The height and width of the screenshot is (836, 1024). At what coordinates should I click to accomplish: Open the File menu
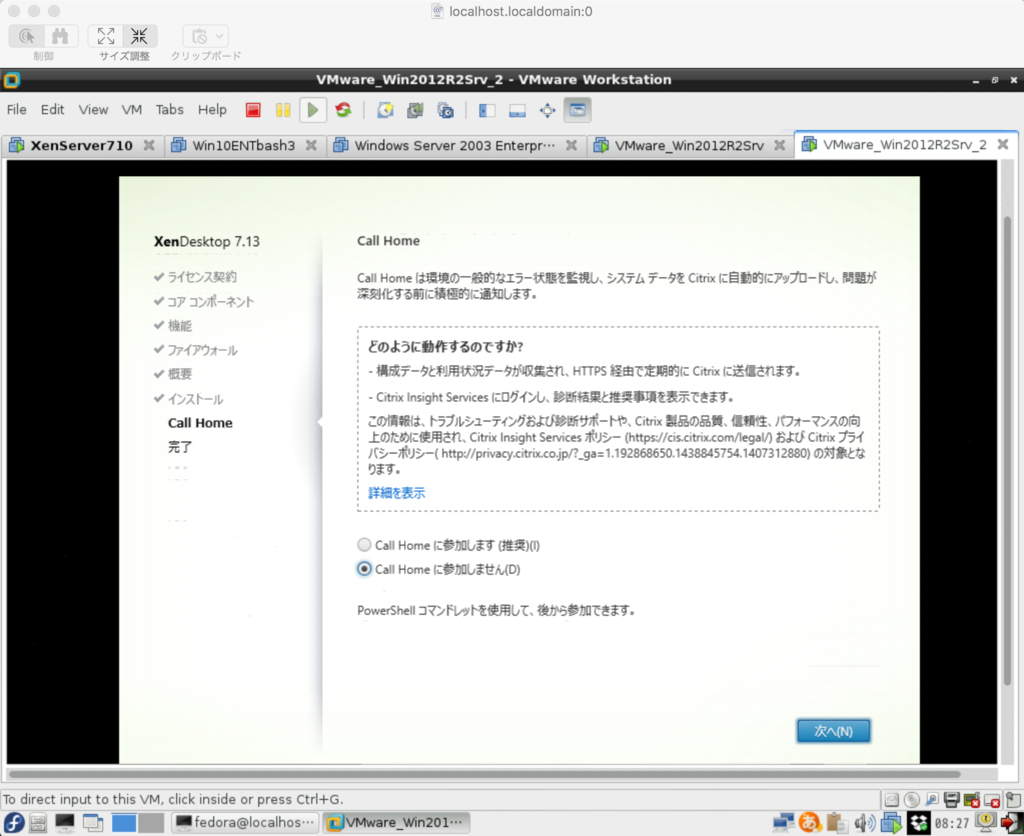16,110
